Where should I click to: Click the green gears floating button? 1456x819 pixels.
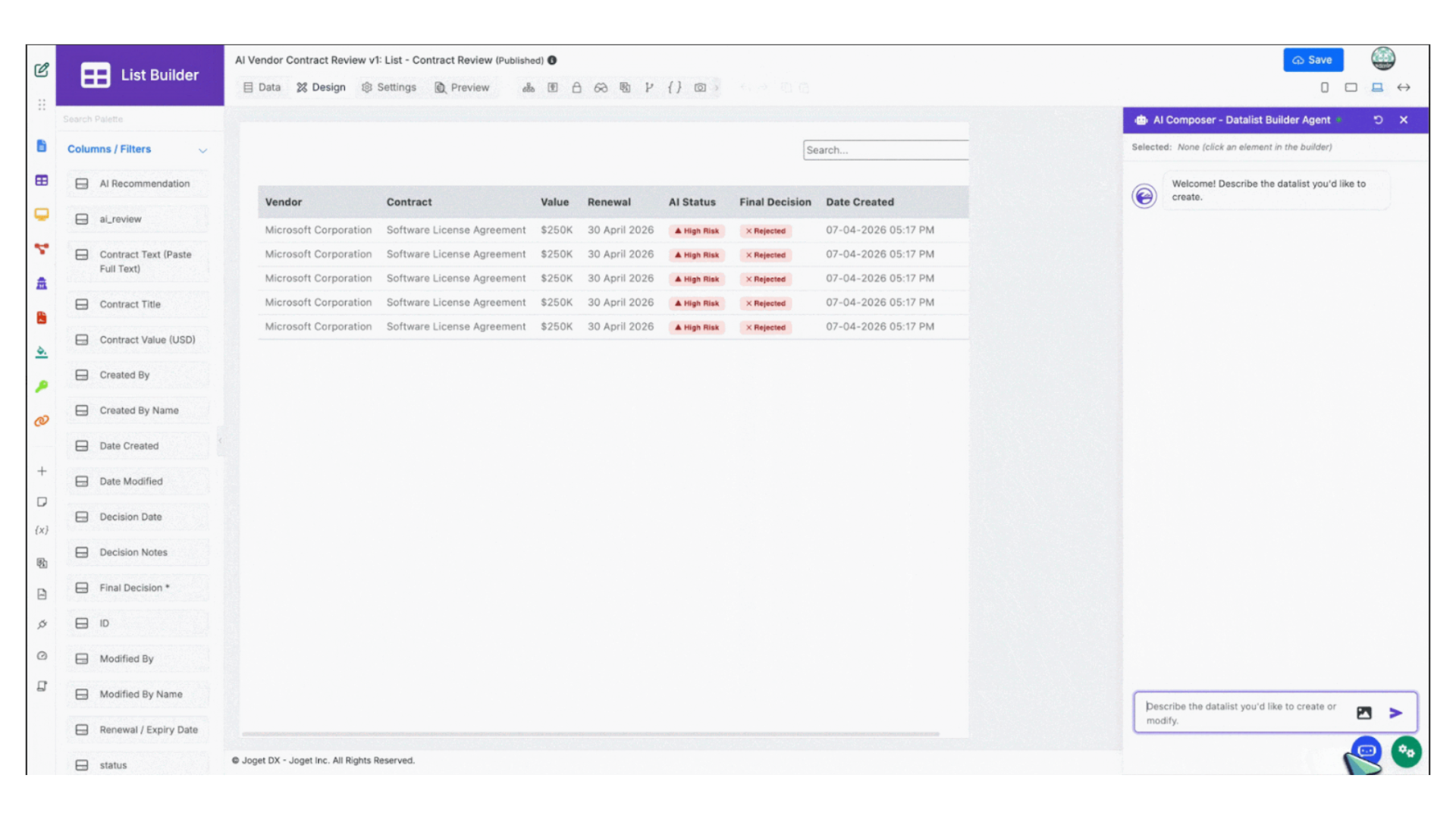[1406, 752]
